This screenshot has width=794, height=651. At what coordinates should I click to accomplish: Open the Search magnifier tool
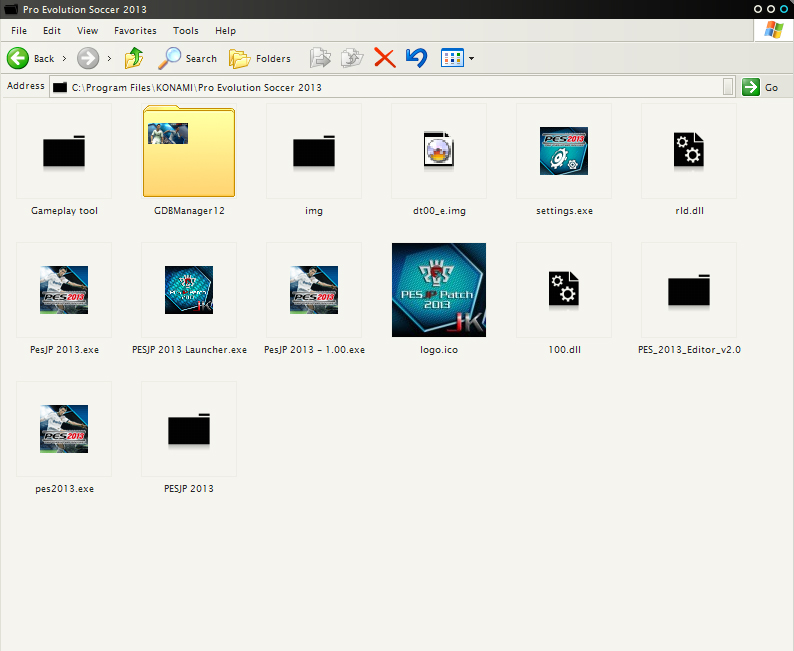[170, 58]
